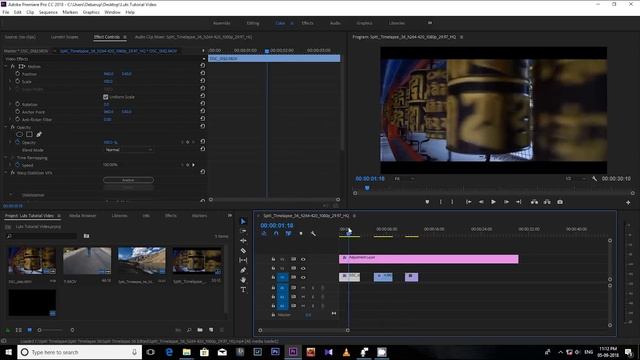Open the Window menu
Viewport: 640px width, 360px height.
click(x=112, y=12)
